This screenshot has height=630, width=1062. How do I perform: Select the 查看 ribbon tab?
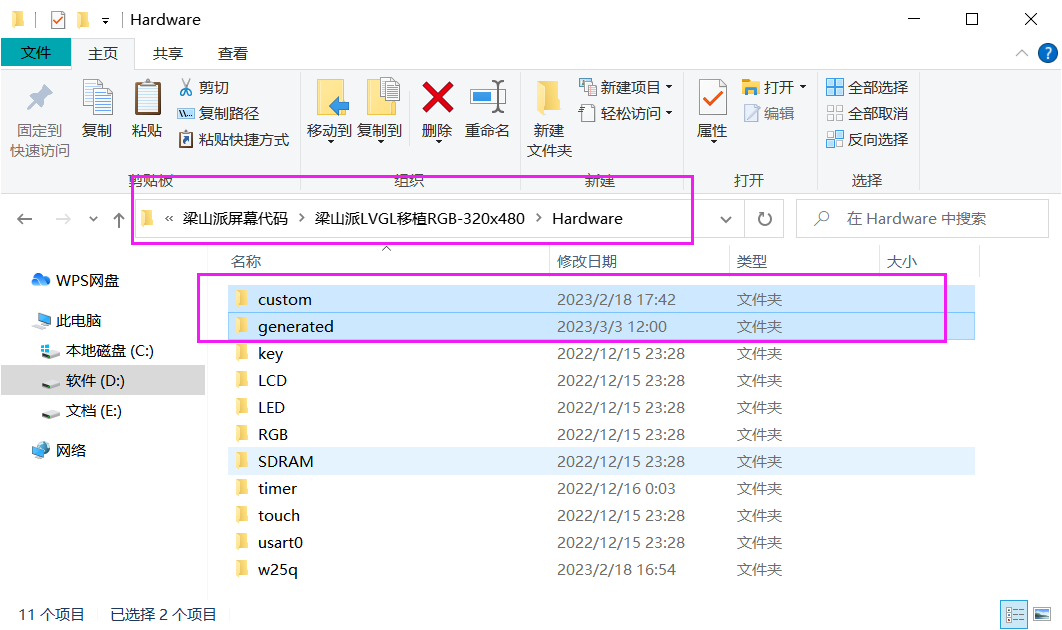coord(233,54)
